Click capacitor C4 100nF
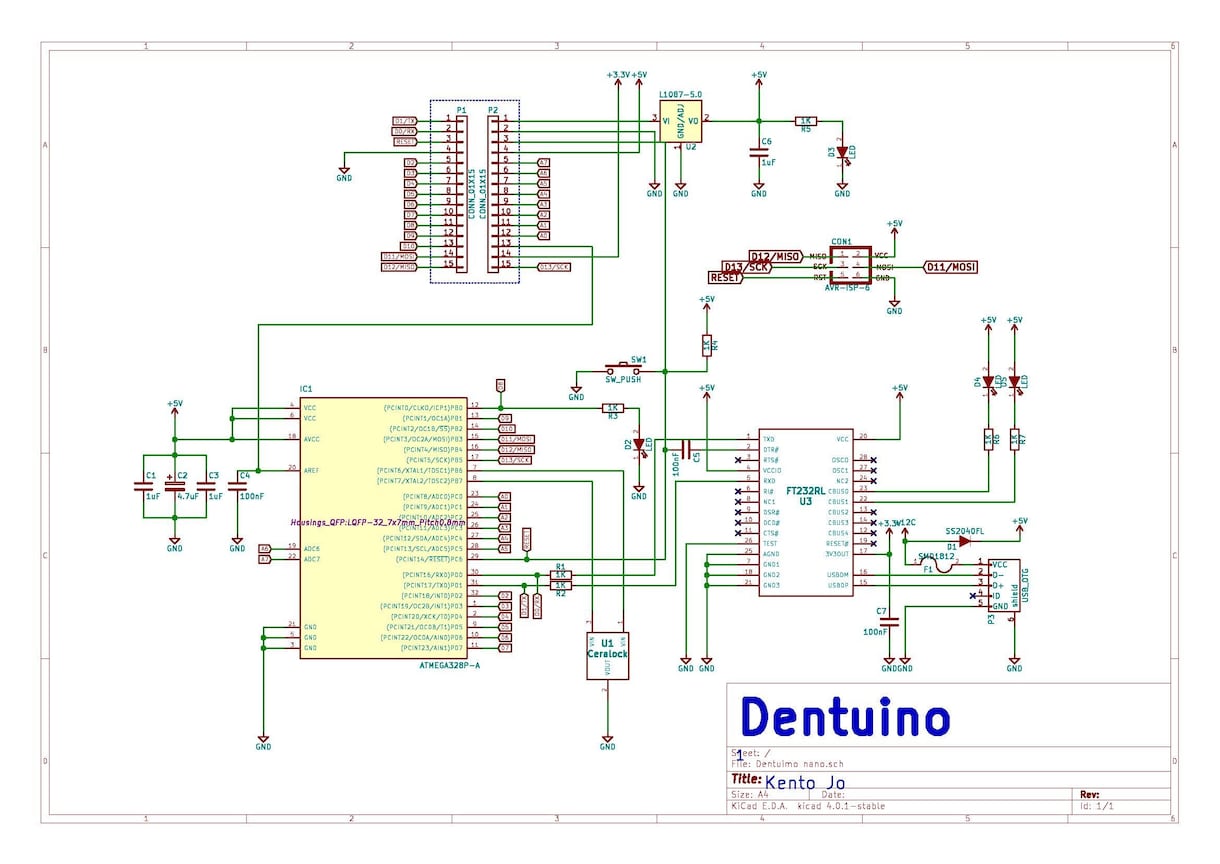 [x=237, y=485]
